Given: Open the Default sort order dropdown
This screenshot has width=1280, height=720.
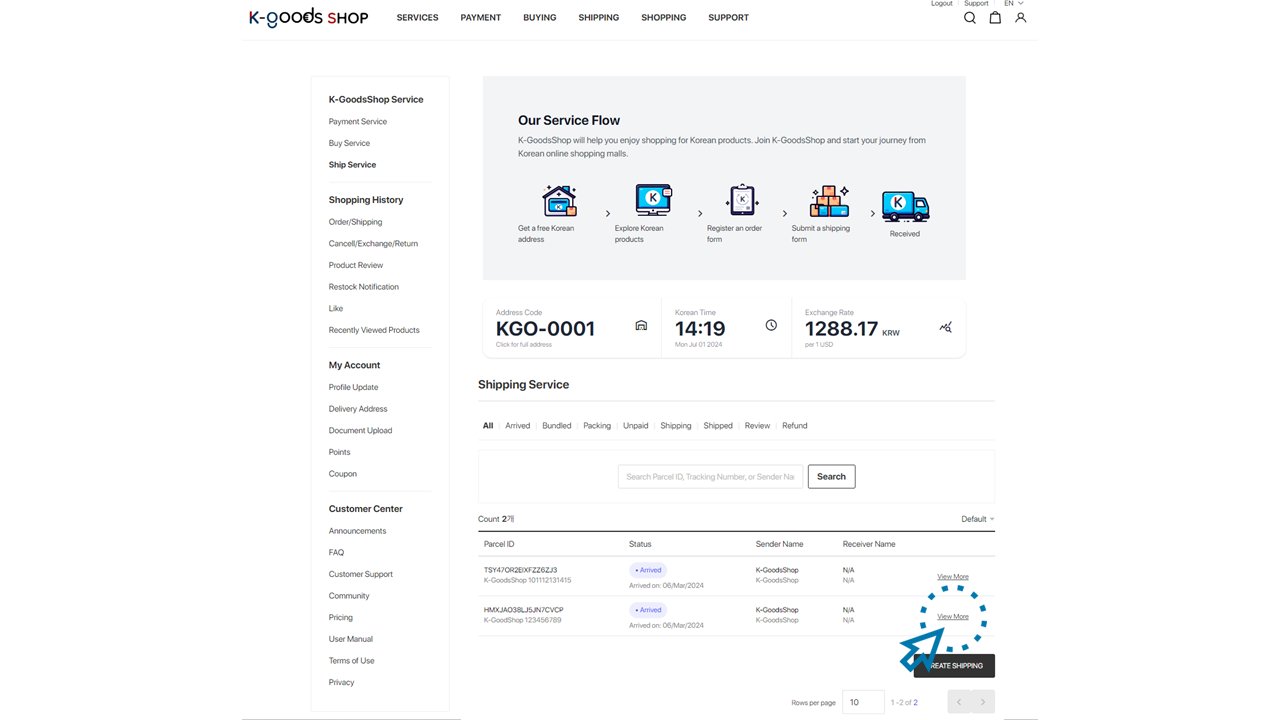Looking at the screenshot, I should 977,519.
